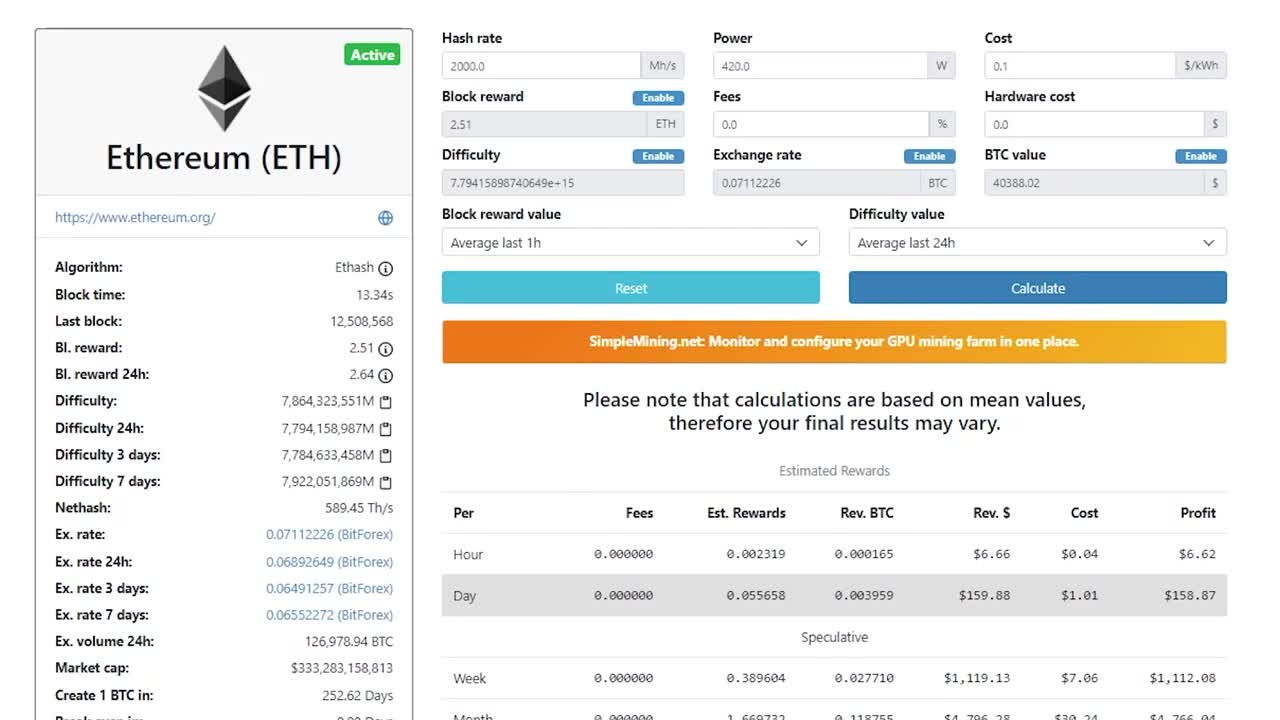
Task: Open Ethash algorithm info icon
Action: pyautogui.click(x=386, y=268)
